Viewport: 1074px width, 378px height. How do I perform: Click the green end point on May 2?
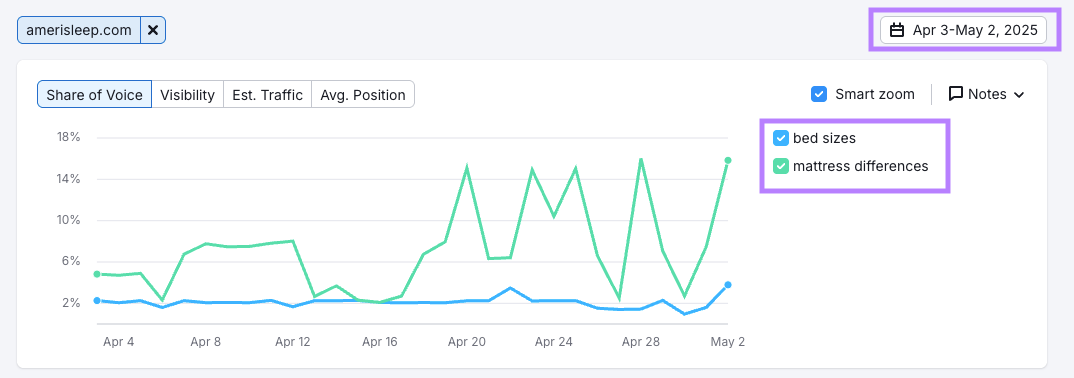(x=727, y=160)
